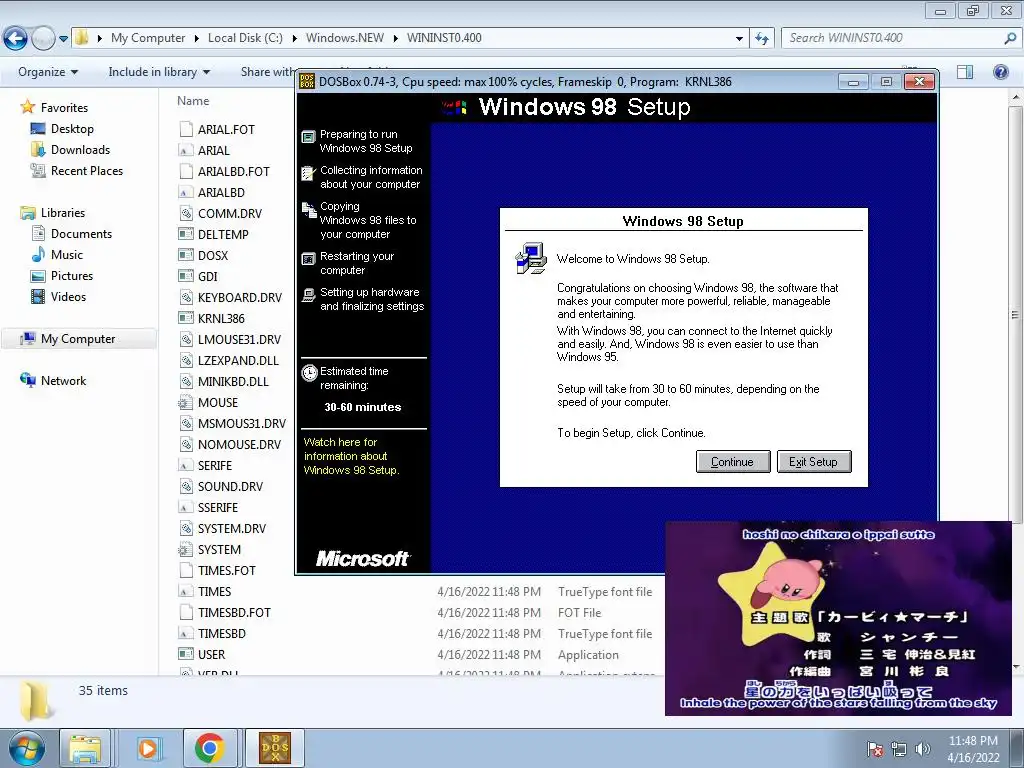
Task: Select the KEYBOARD.DRV file
Action: coord(240,298)
